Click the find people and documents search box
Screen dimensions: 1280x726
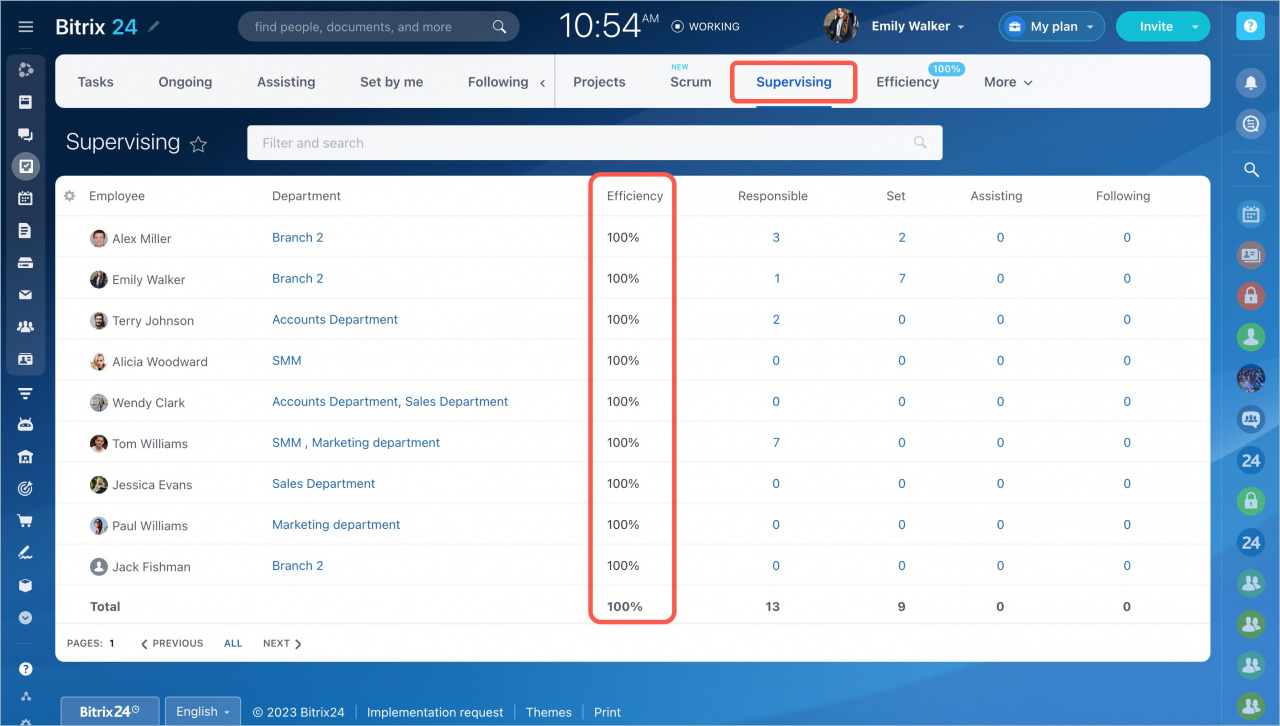(x=378, y=27)
